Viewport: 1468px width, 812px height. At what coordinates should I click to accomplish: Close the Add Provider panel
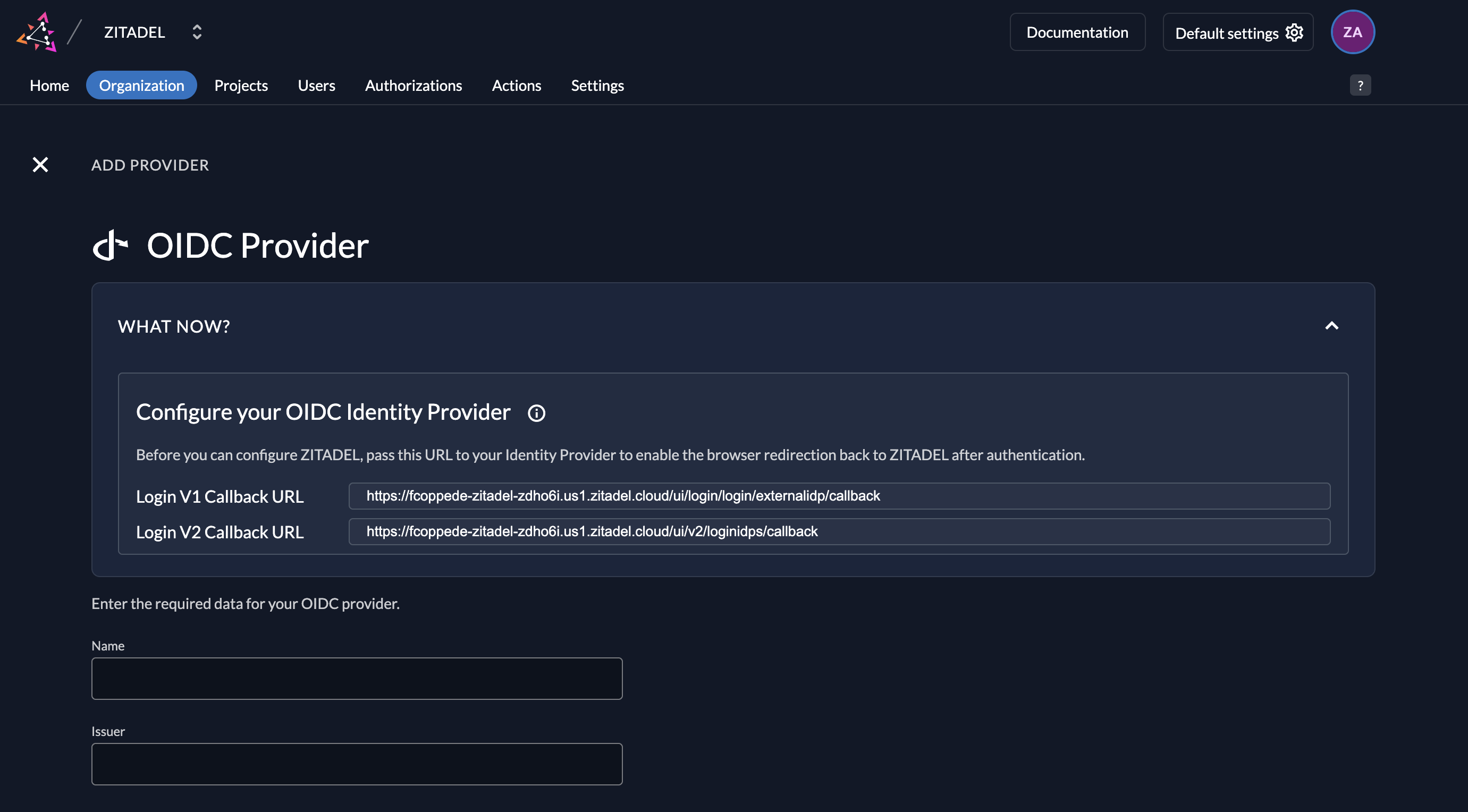point(40,165)
